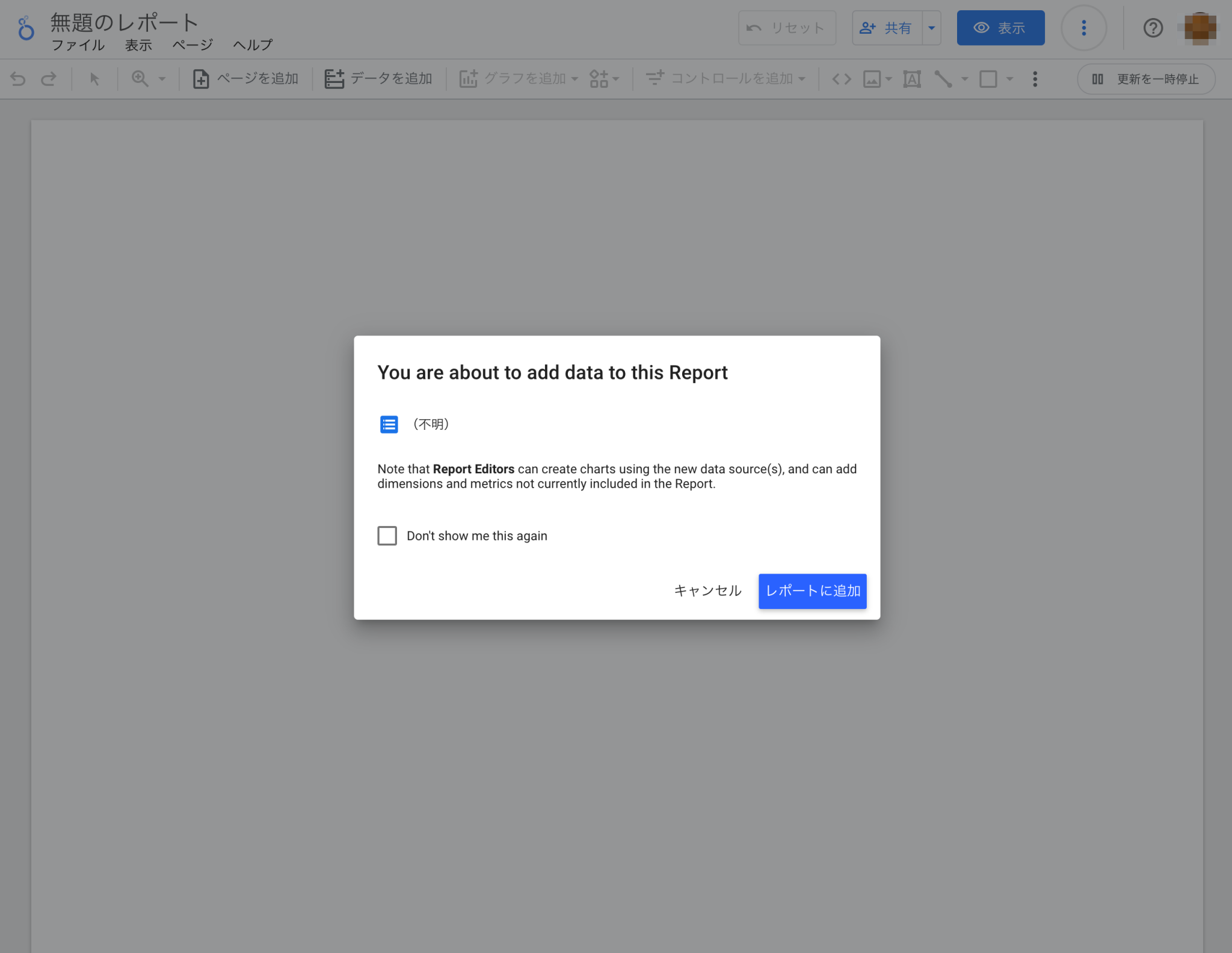Open the ページ menu

pos(191,44)
